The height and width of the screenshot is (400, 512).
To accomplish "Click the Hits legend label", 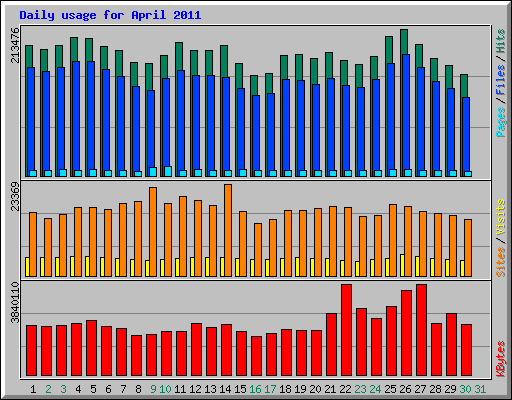I will click(501, 41).
